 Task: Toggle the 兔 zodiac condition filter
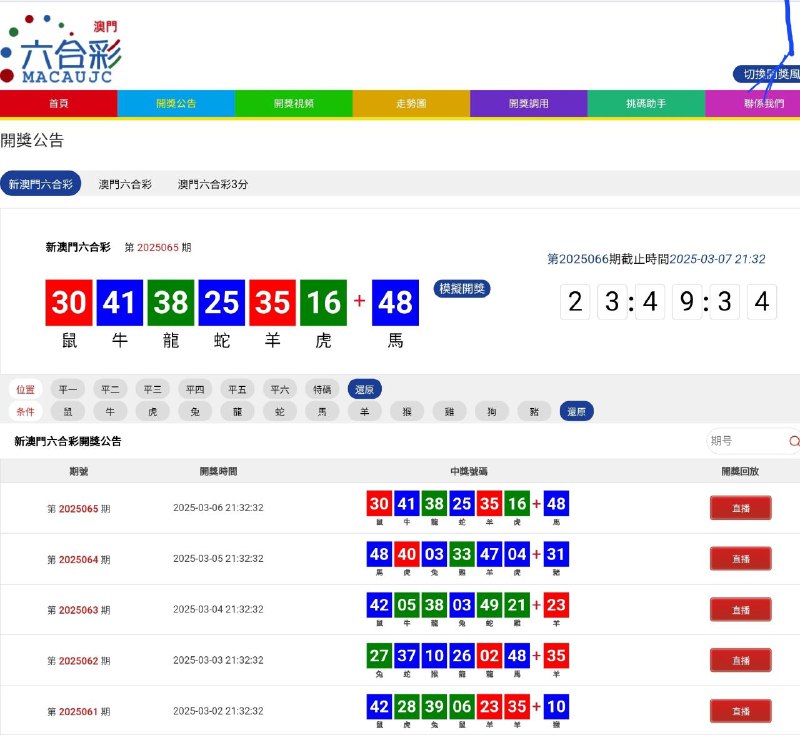pyautogui.click(x=195, y=412)
